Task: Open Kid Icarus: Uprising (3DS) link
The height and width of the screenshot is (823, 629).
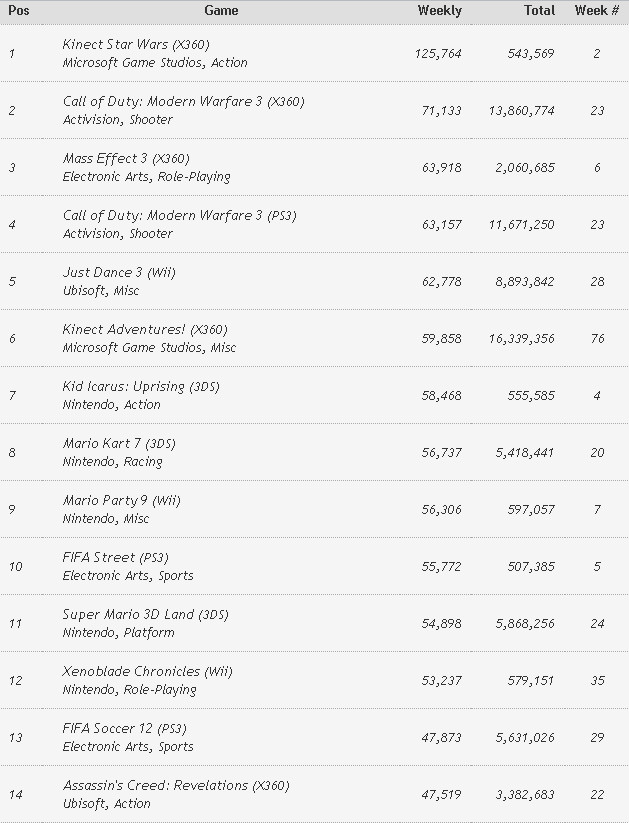Action: pyautogui.click(x=140, y=387)
